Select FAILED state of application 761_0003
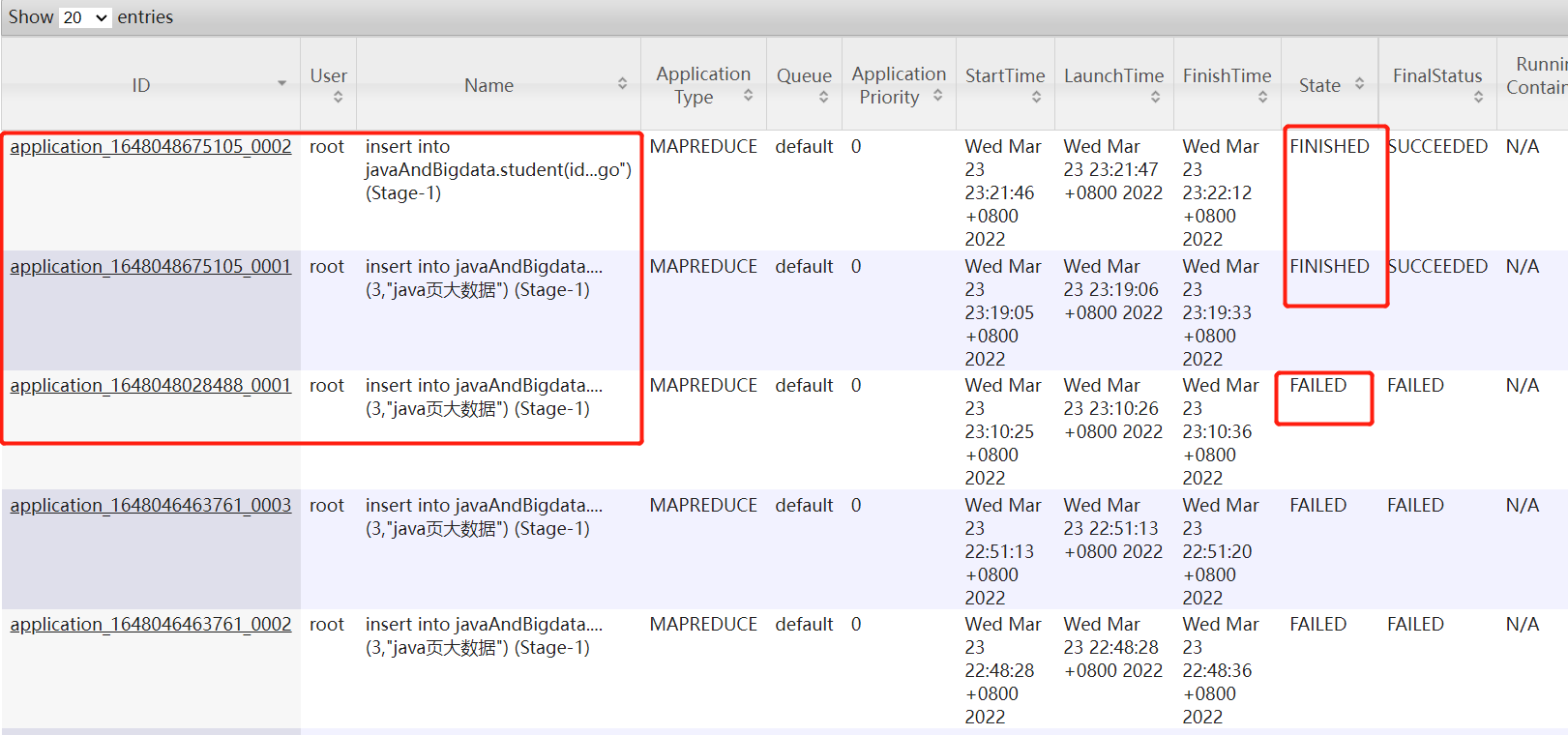Viewport: 1568px width, 735px height. 1317,505
